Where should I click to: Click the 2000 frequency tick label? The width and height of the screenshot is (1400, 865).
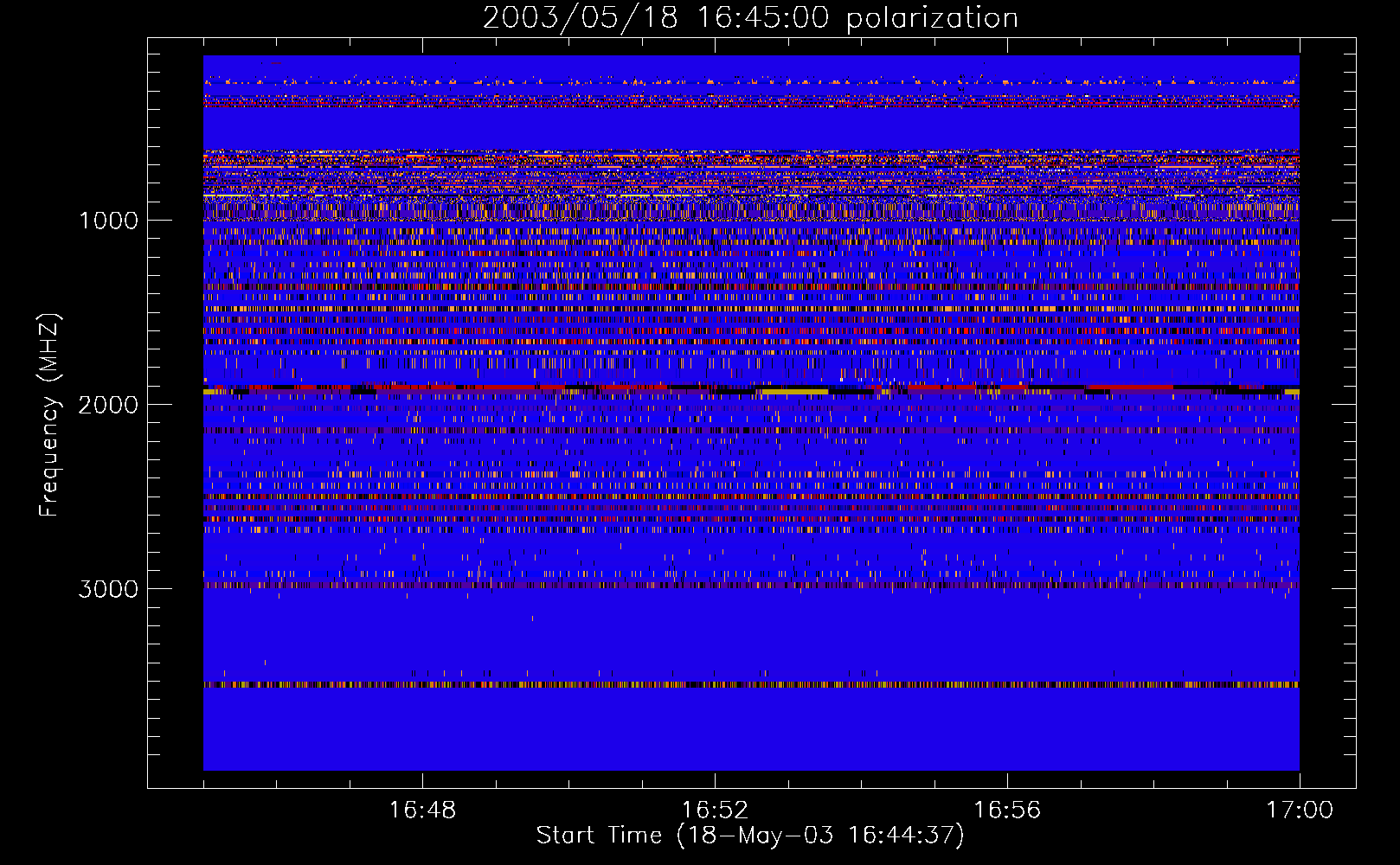click(x=108, y=404)
